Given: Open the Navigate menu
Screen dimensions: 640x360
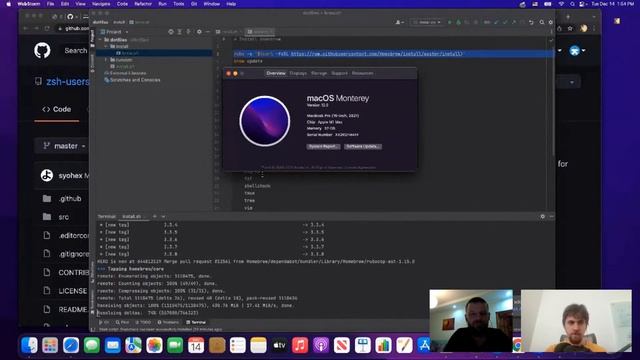Looking at the screenshot, I should point(101,4).
